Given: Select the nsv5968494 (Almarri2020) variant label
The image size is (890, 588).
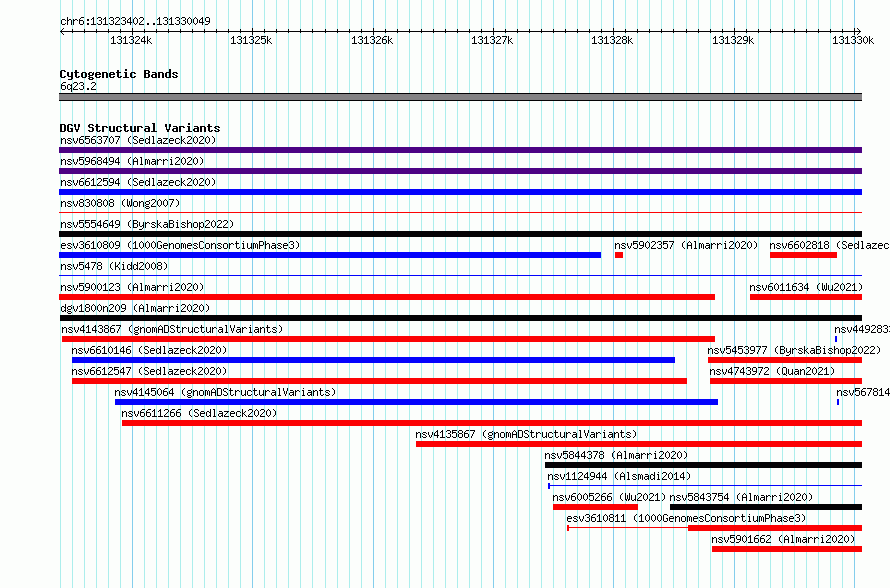Looking at the screenshot, I should [132, 161].
